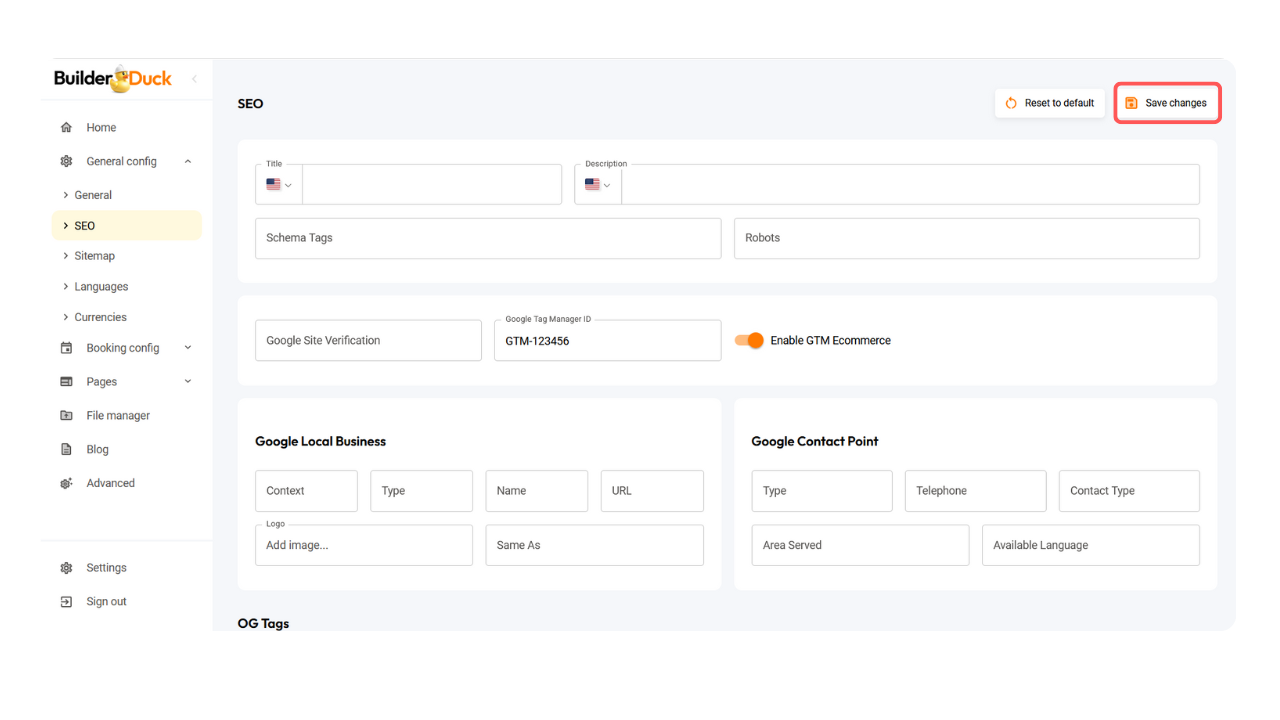Image resolution: width=1280 pixels, height=720 pixels.
Task: Click the Pages icon in sidebar
Action: 66,382
